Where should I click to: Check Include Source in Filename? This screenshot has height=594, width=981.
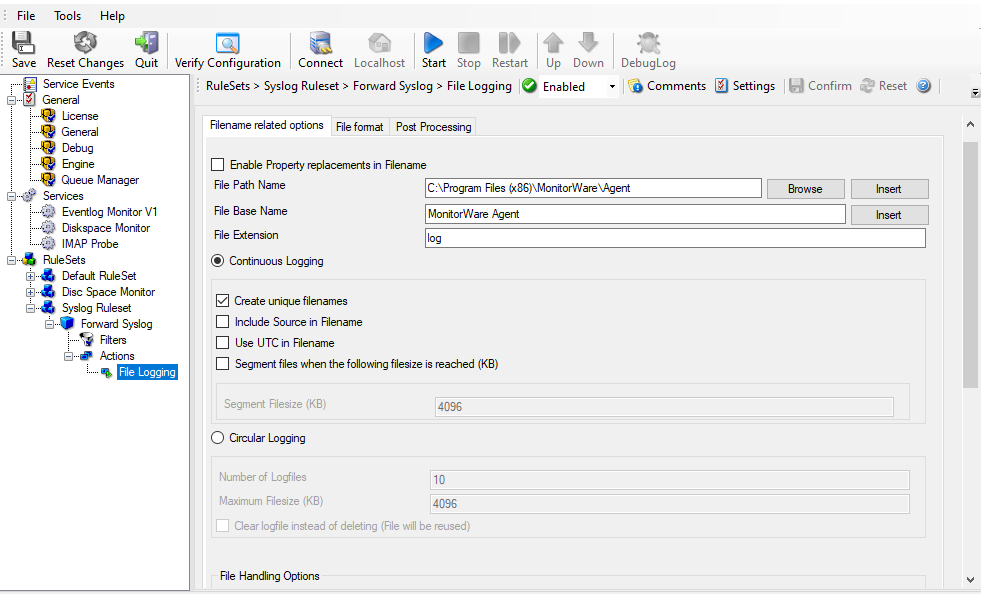tap(223, 322)
